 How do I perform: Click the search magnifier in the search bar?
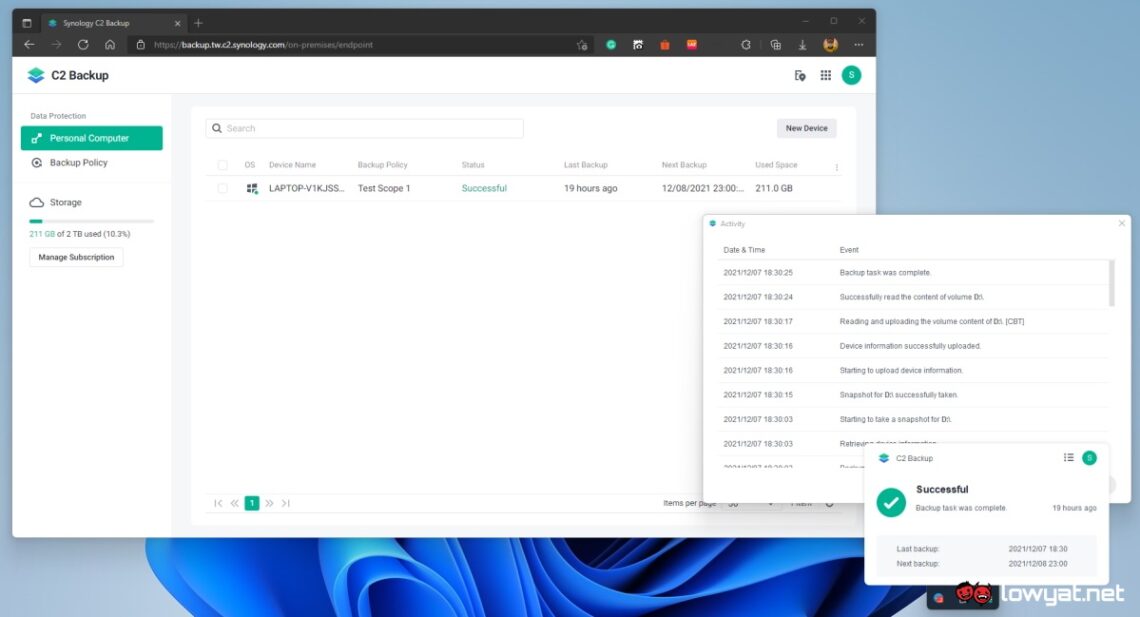click(x=217, y=128)
